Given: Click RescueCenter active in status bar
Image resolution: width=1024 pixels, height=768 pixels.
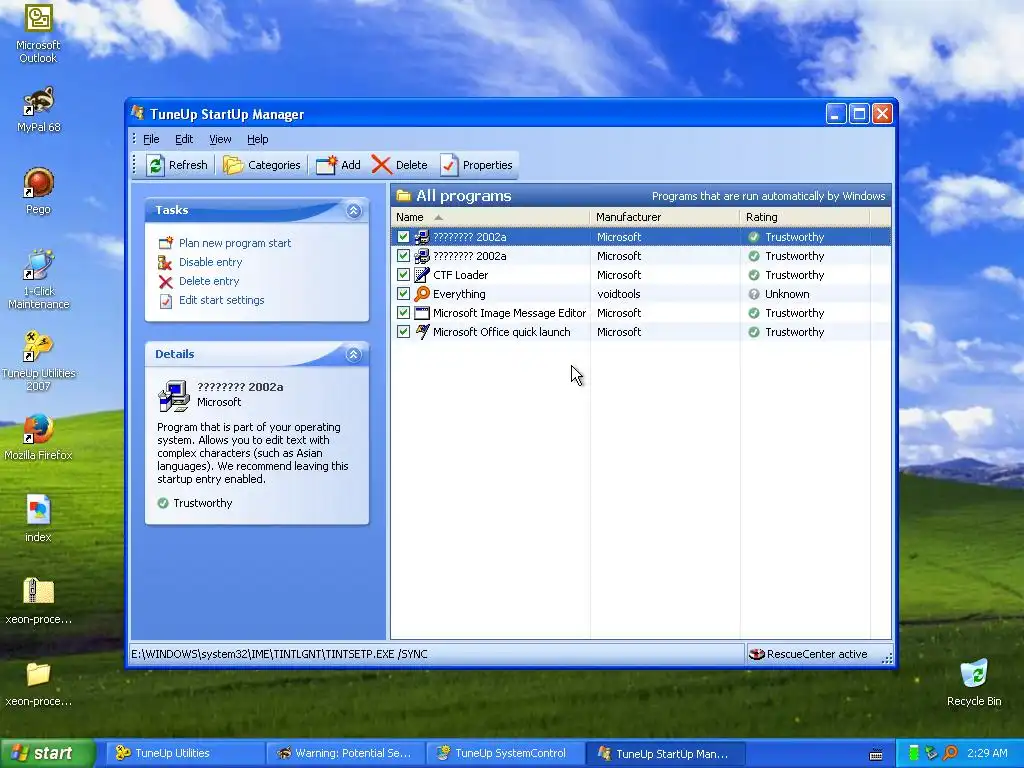Looking at the screenshot, I should (808, 654).
